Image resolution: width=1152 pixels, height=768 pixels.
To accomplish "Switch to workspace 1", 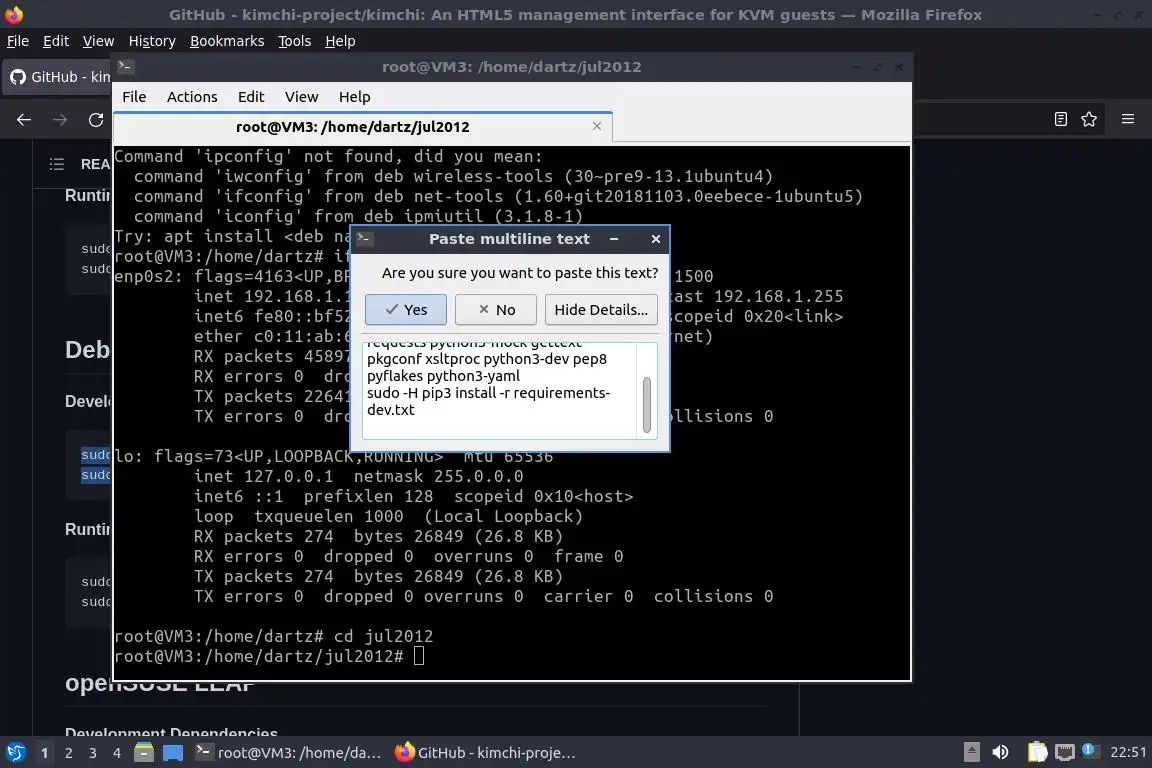I will click(45, 753).
